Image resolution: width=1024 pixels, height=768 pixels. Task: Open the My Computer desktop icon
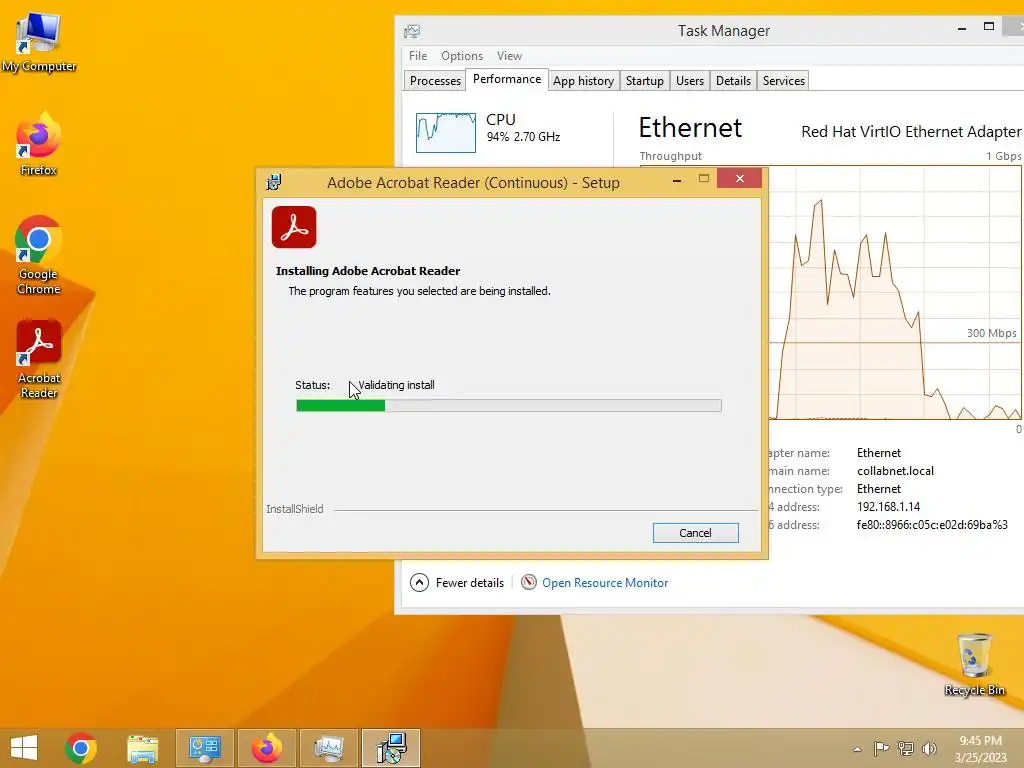tap(38, 41)
